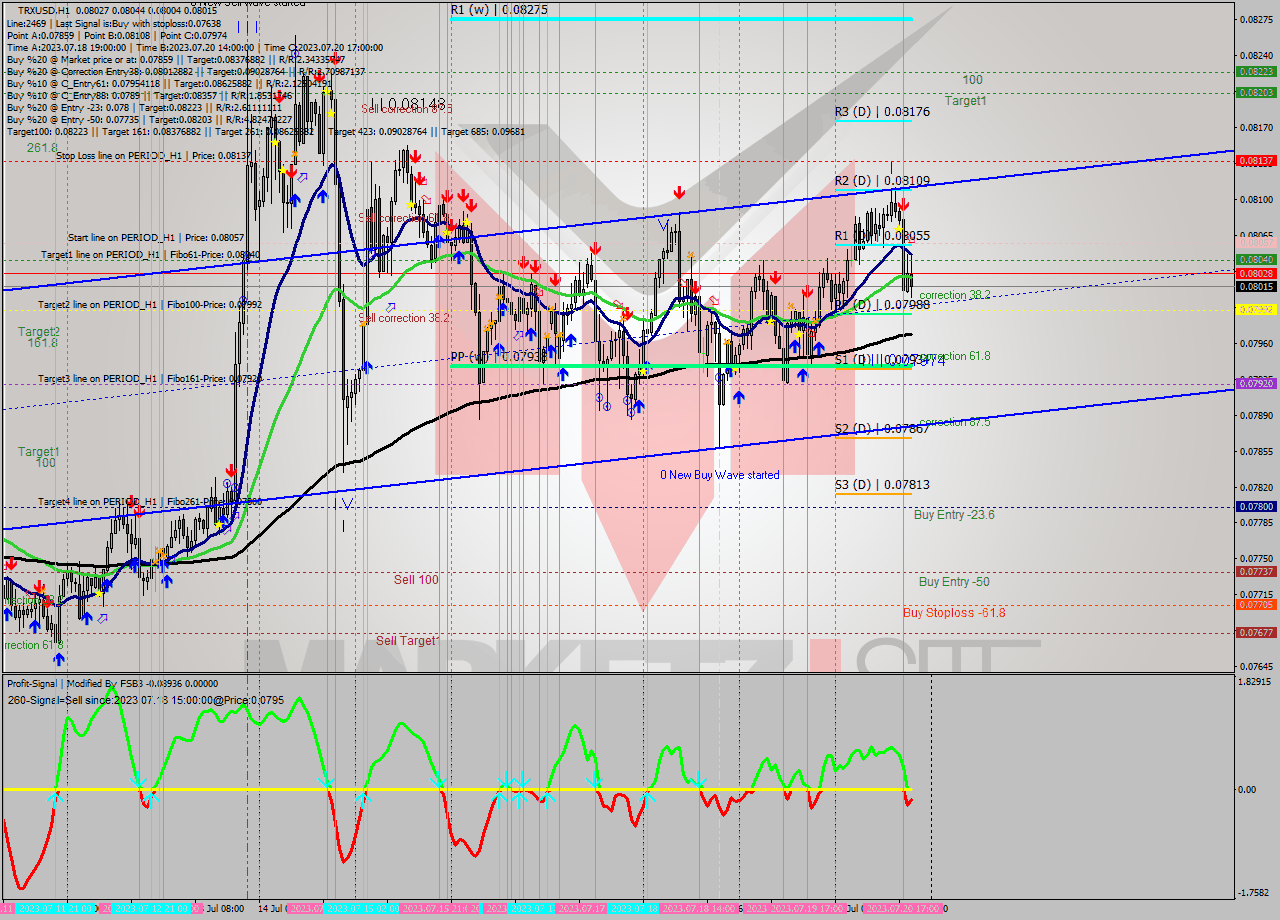Click the red sell arrow above the newest candle

pos(903,205)
